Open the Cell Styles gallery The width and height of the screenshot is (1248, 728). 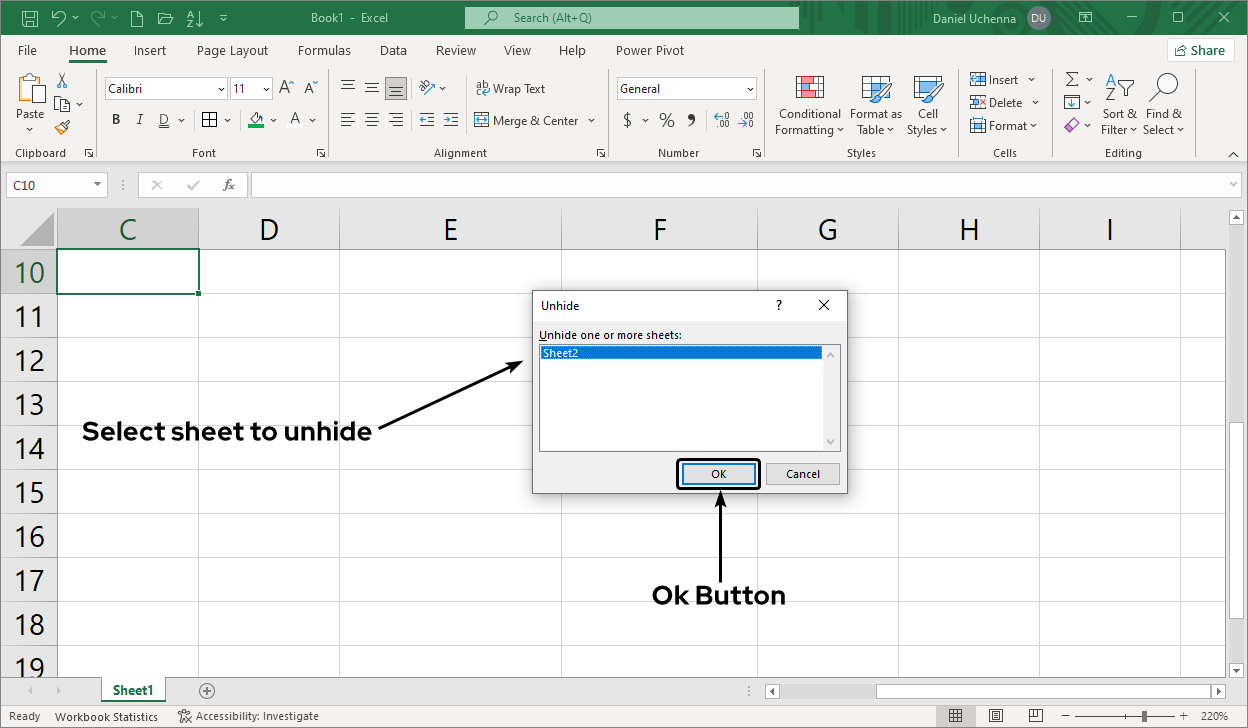coord(927,104)
